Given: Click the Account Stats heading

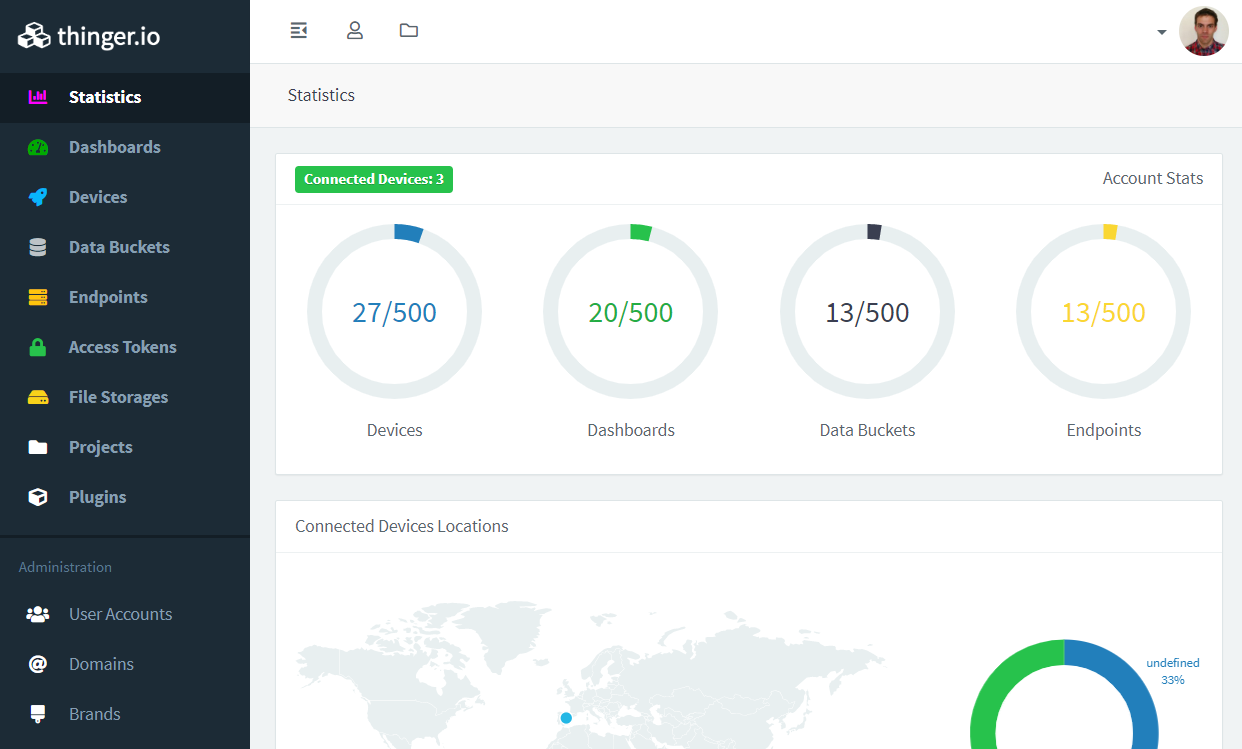Looking at the screenshot, I should pyautogui.click(x=1153, y=178).
